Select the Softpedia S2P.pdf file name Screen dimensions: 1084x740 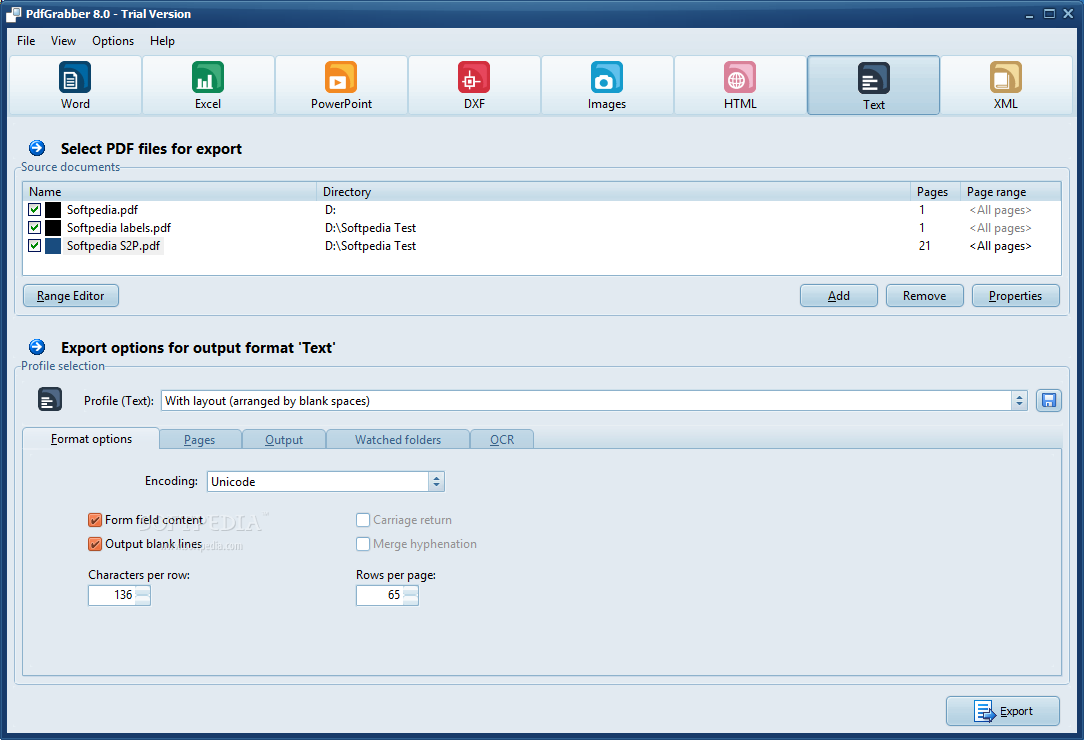tap(113, 246)
